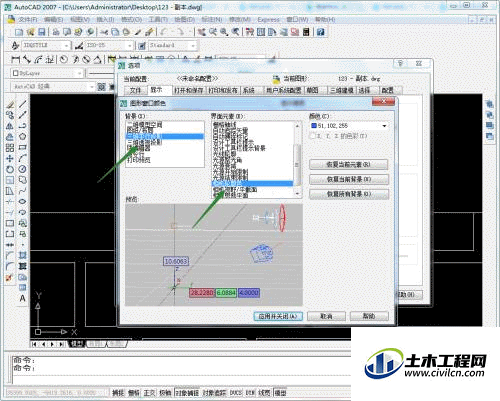500x401 pixels.
Task: Tick the X, Y, Z axis tint checkbox
Action: pyautogui.click(x=313, y=136)
